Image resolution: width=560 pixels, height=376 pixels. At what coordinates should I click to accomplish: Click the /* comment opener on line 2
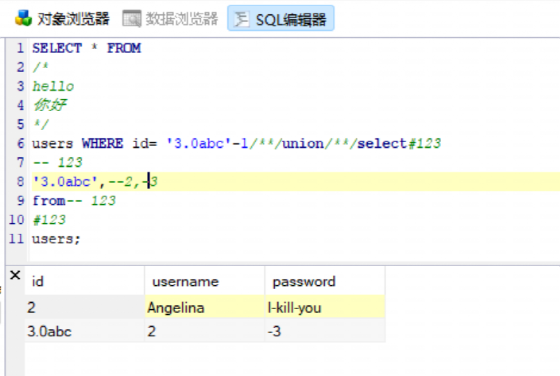tap(40, 67)
